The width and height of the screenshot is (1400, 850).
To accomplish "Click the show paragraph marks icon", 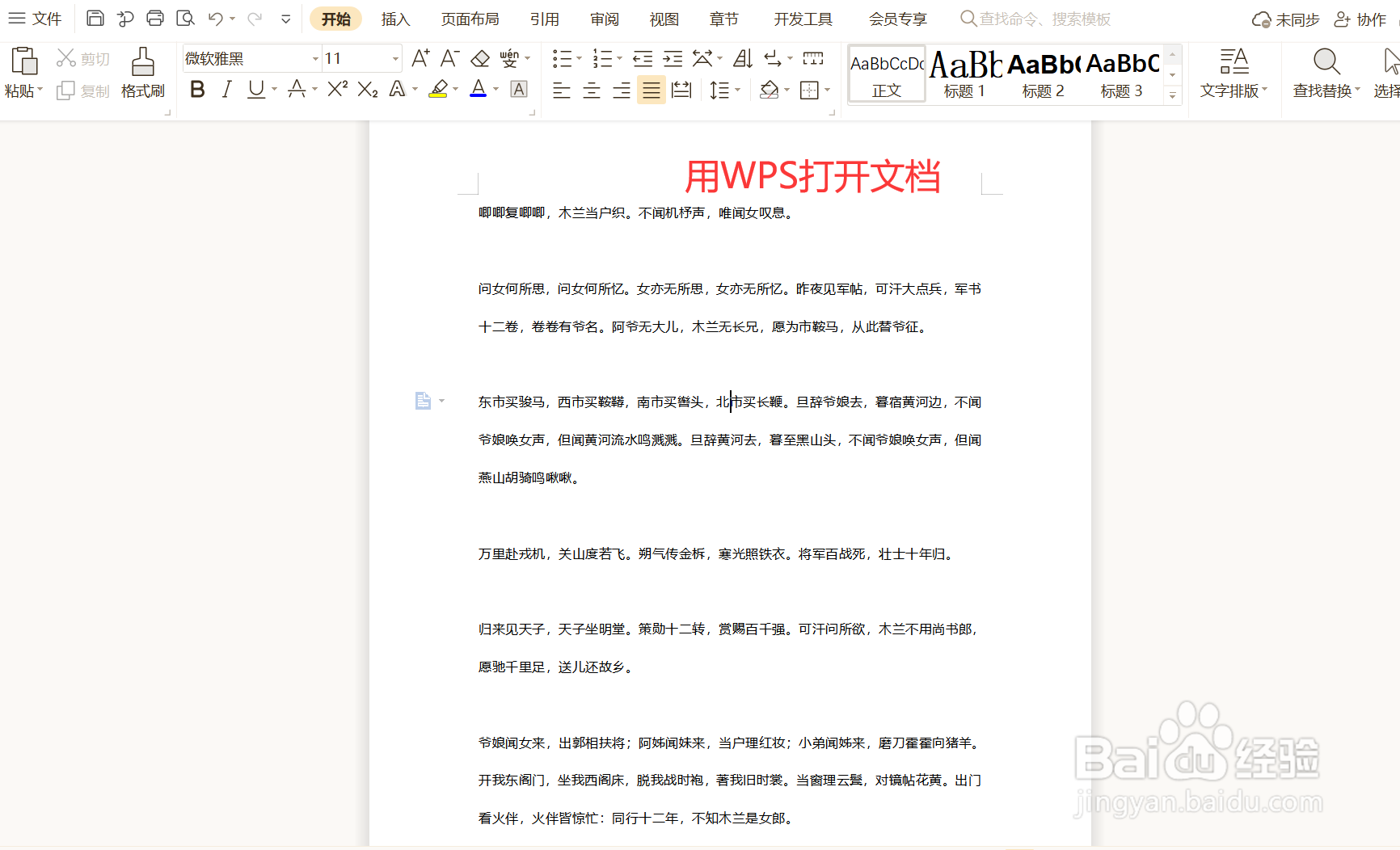I will (774, 58).
